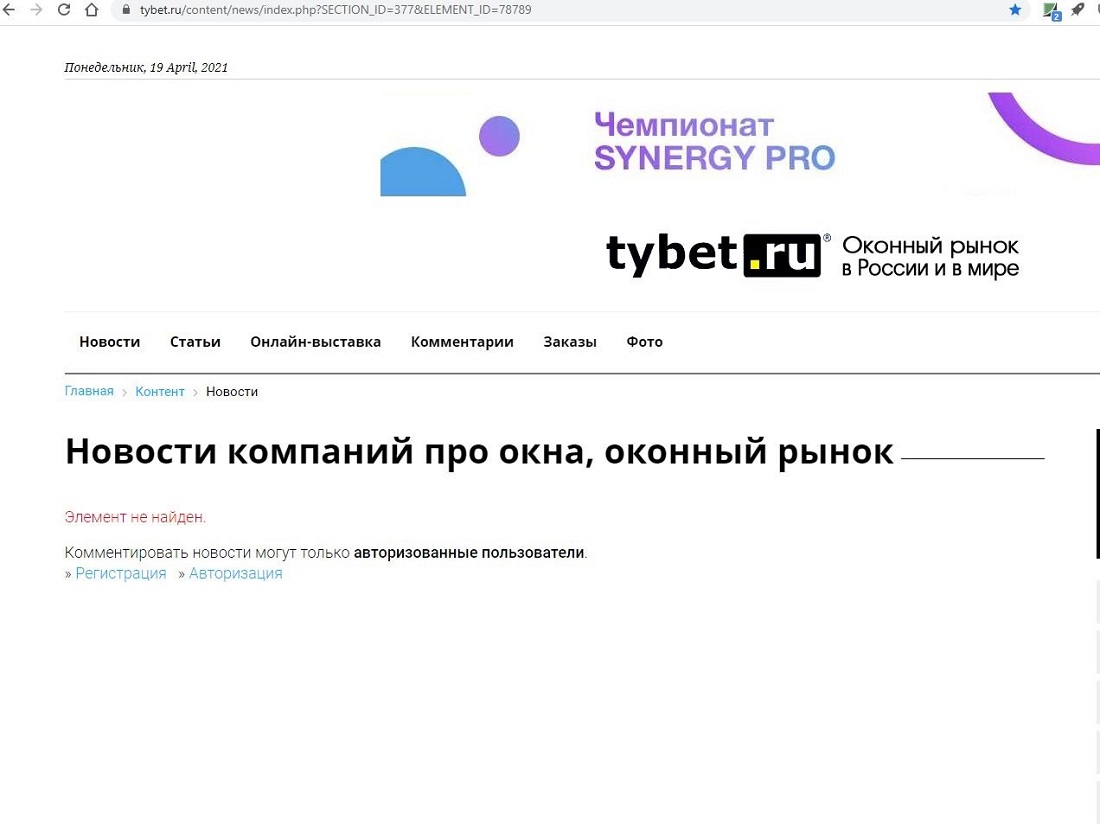Open the Статьи section
Image resolution: width=1100 pixels, height=825 pixels.
click(x=195, y=341)
